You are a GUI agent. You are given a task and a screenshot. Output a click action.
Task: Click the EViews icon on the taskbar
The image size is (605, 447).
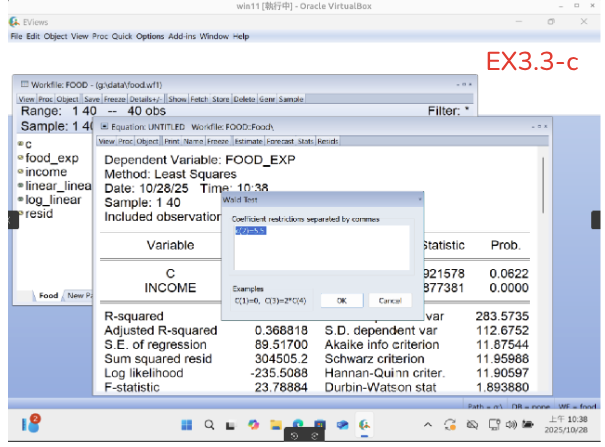366,425
